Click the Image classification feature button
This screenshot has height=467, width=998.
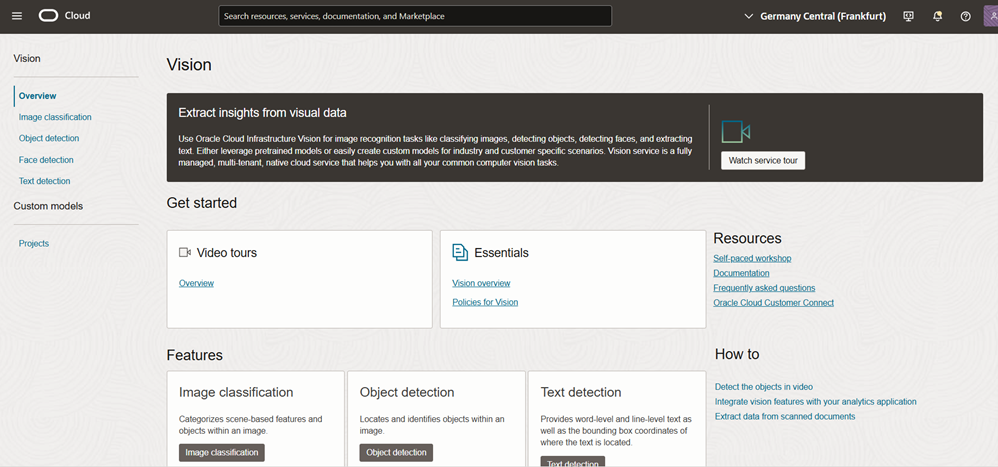click(222, 452)
